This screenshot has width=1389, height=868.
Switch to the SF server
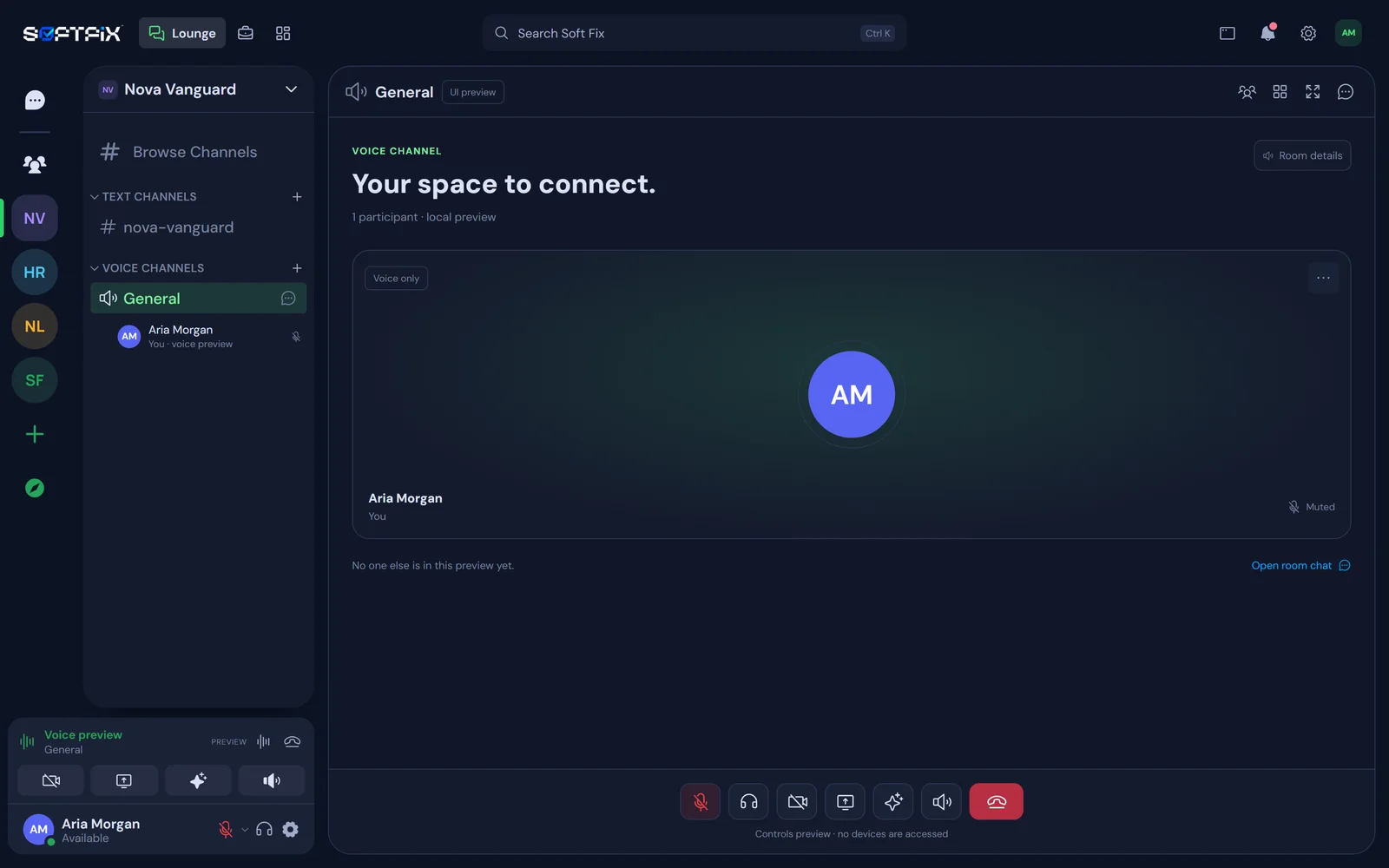pyautogui.click(x=35, y=380)
